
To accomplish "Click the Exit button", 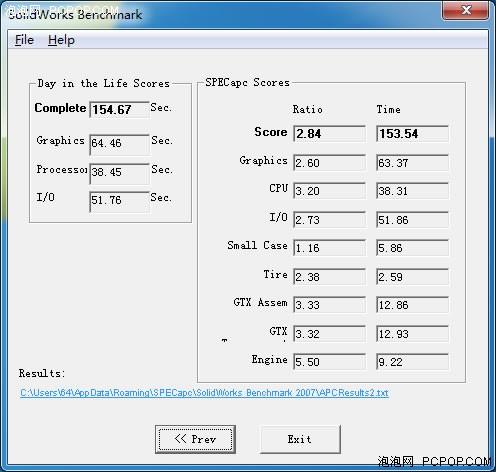I will coord(300,439).
